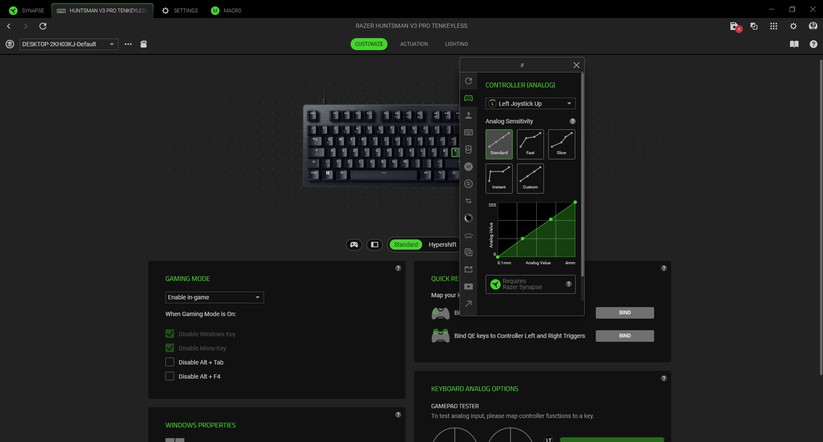
Task: Click the top-right point on sensitivity curve
Action: [575, 203]
